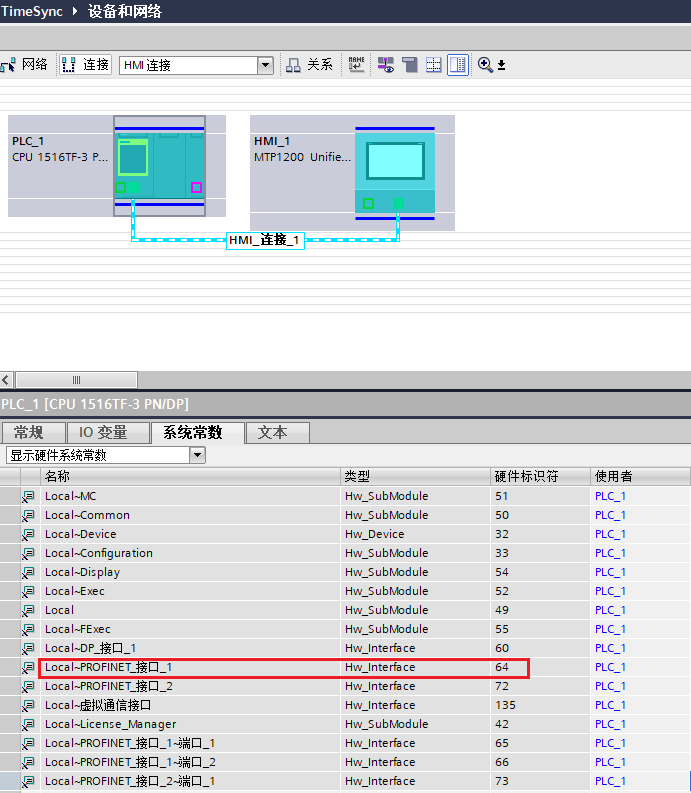Select the Local~虚拟通信接口 name cell
The height and width of the screenshot is (793, 691).
pyautogui.click(x=190, y=705)
